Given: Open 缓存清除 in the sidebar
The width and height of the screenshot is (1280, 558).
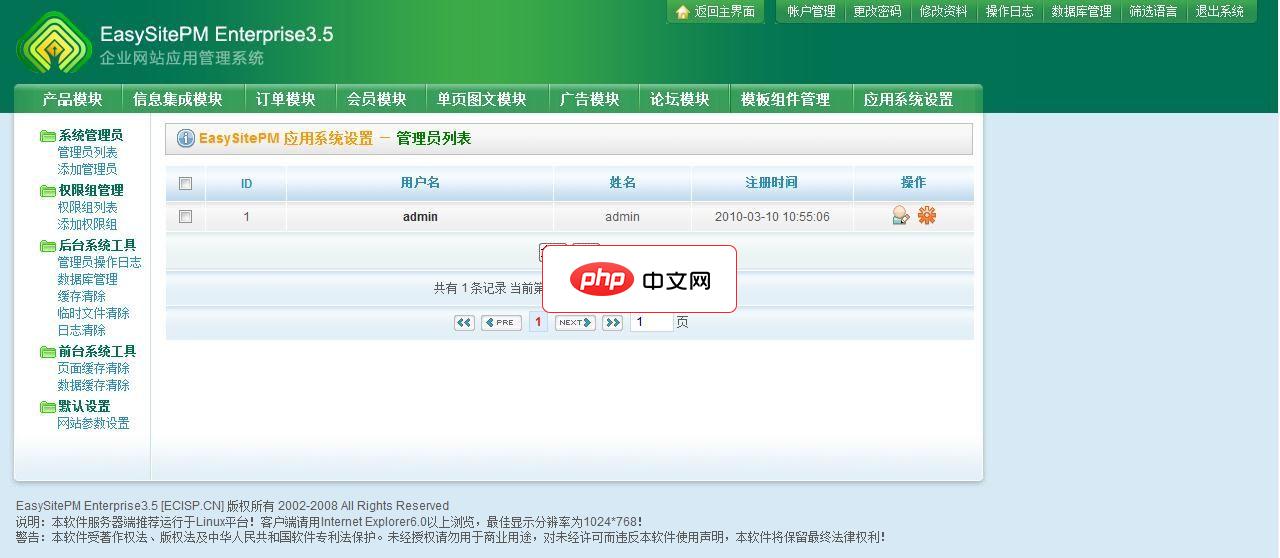Looking at the screenshot, I should click(x=81, y=297).
